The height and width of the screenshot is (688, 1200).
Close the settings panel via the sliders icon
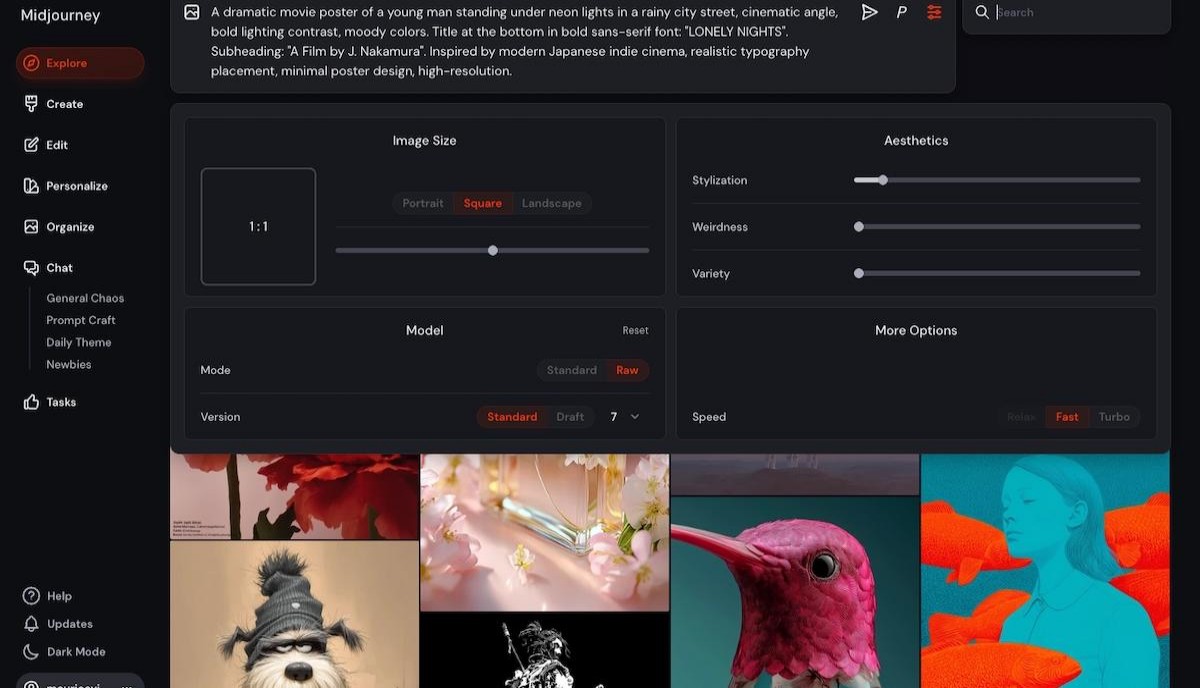click(x=934, y=12)
